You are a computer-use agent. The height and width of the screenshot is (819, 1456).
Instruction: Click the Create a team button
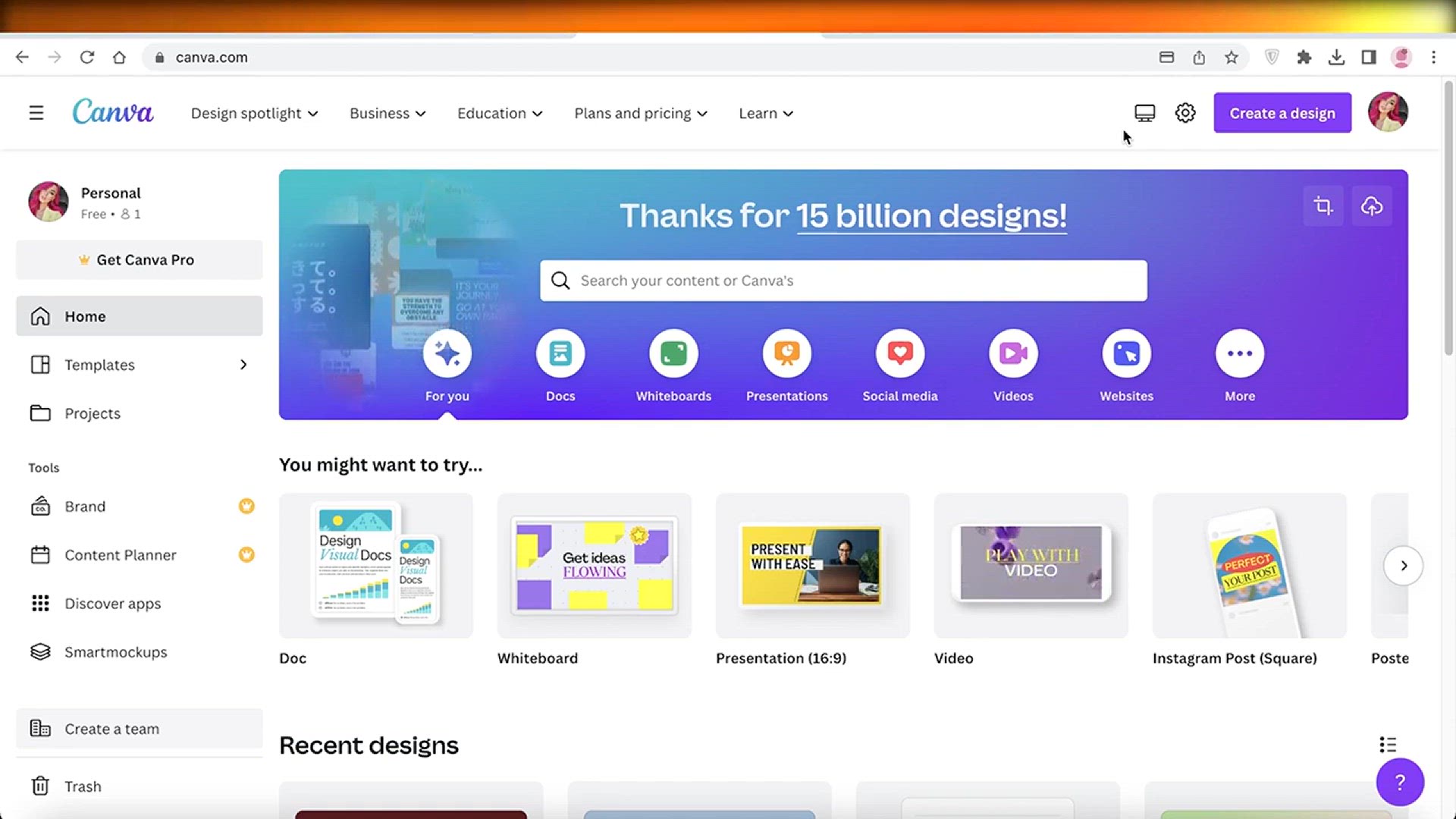140,729
